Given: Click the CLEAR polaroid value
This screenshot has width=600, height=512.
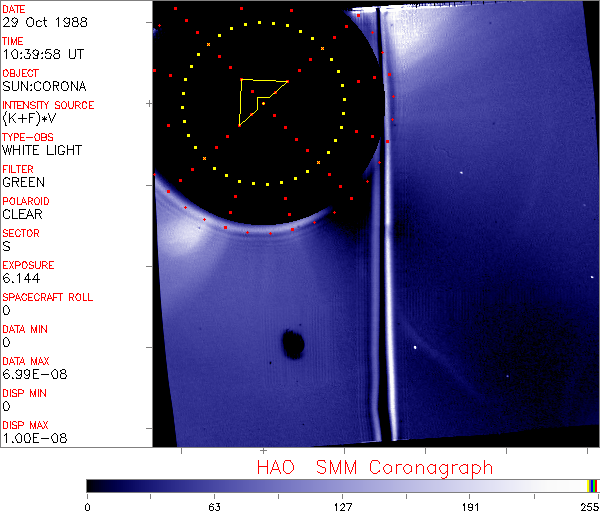Looking at the screenshot, I should pyautogui.click(x=22, y=214).
